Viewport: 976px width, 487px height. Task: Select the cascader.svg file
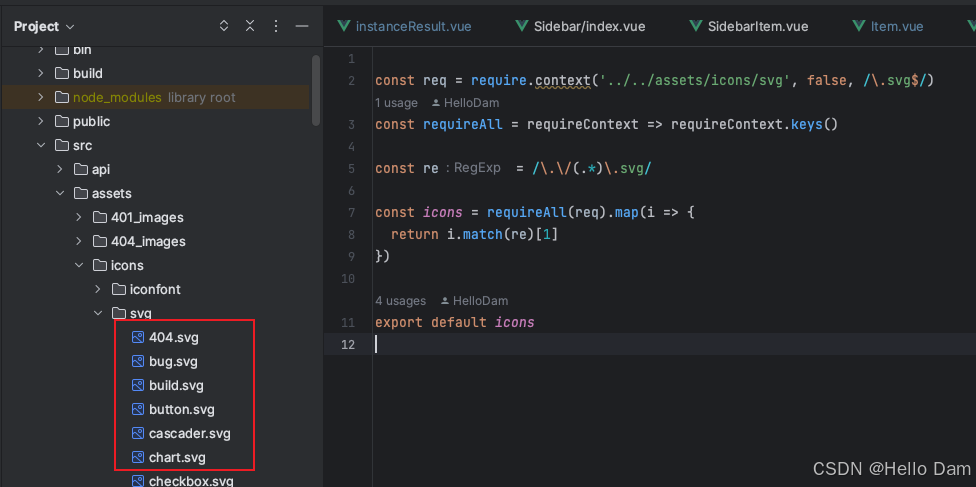click(x=190, y=433)
